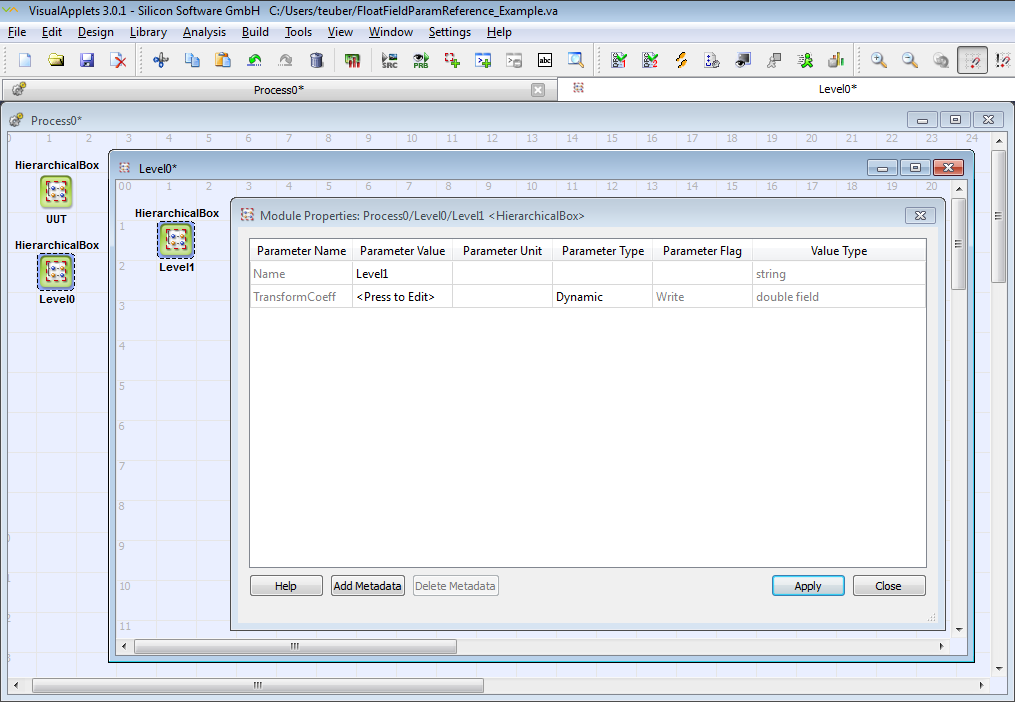Open the Analysis menu
The width and height of the screenshot is (1015, 702).
click(x=204, y=32)
